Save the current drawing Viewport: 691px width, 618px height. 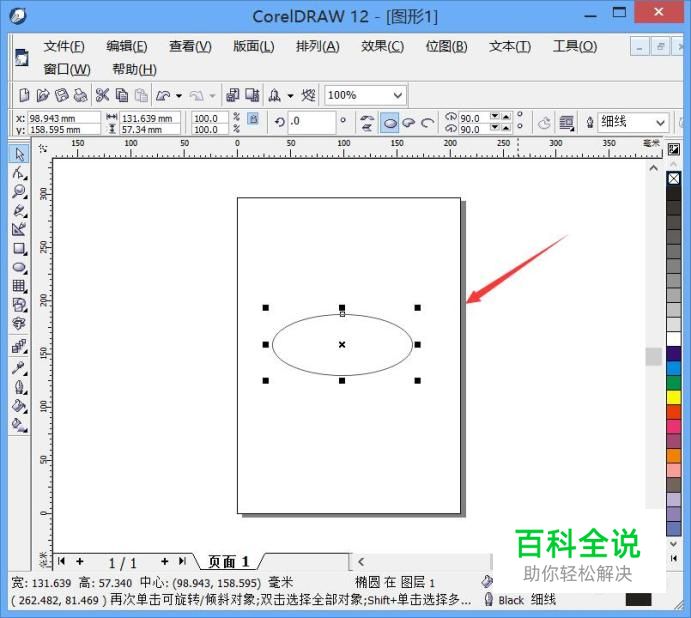pos(61,95)
